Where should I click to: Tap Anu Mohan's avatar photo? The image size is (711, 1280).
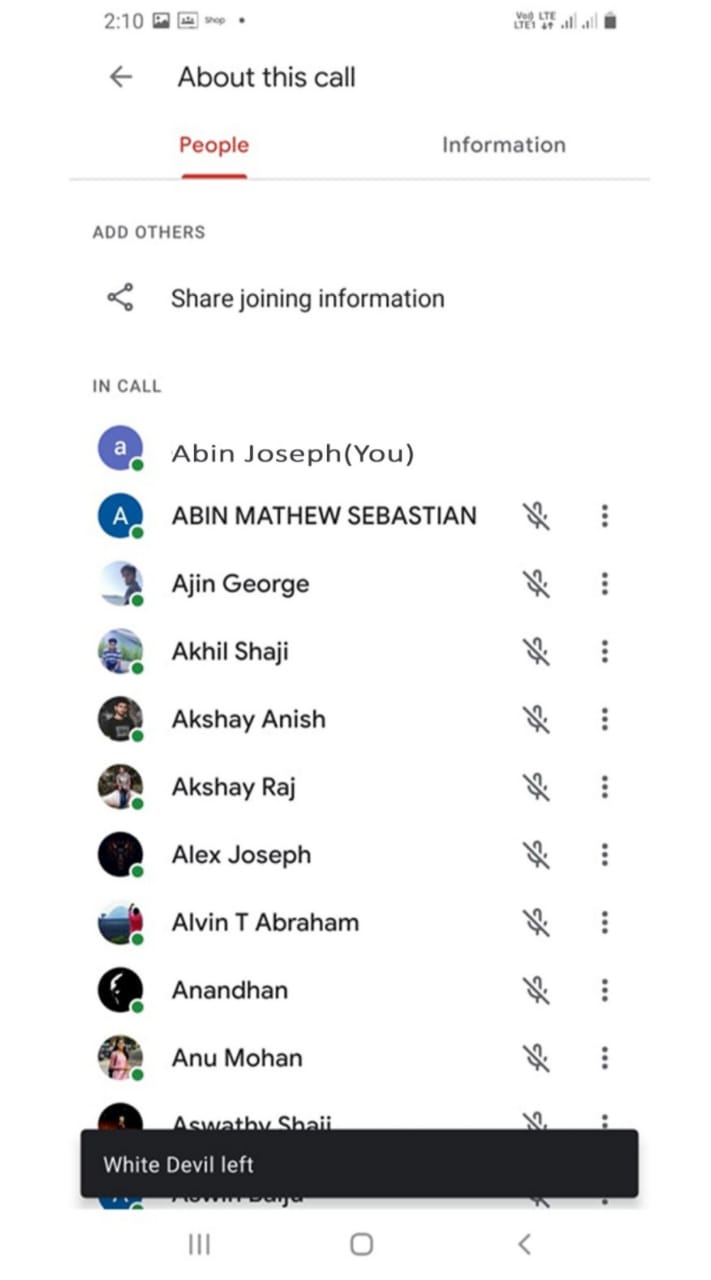(x=120, y=1058)
